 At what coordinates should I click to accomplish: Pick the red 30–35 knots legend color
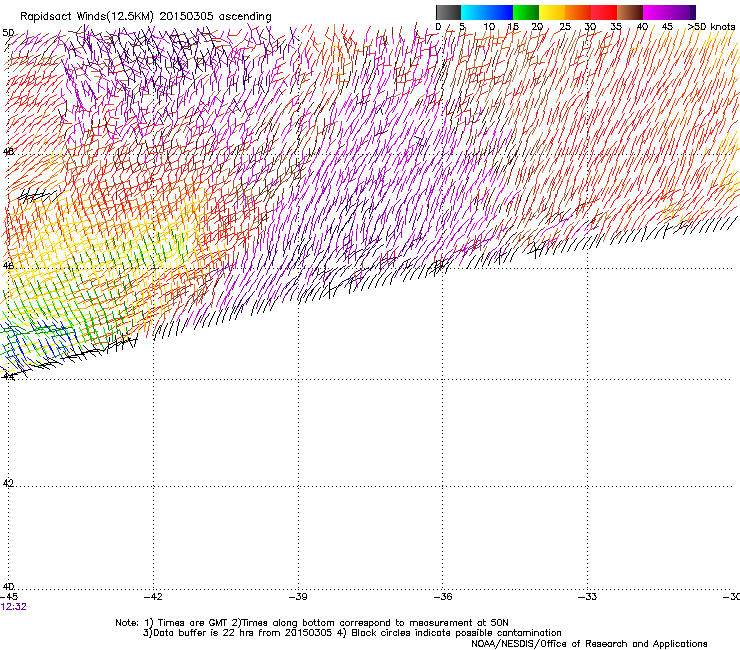[604, 12]
